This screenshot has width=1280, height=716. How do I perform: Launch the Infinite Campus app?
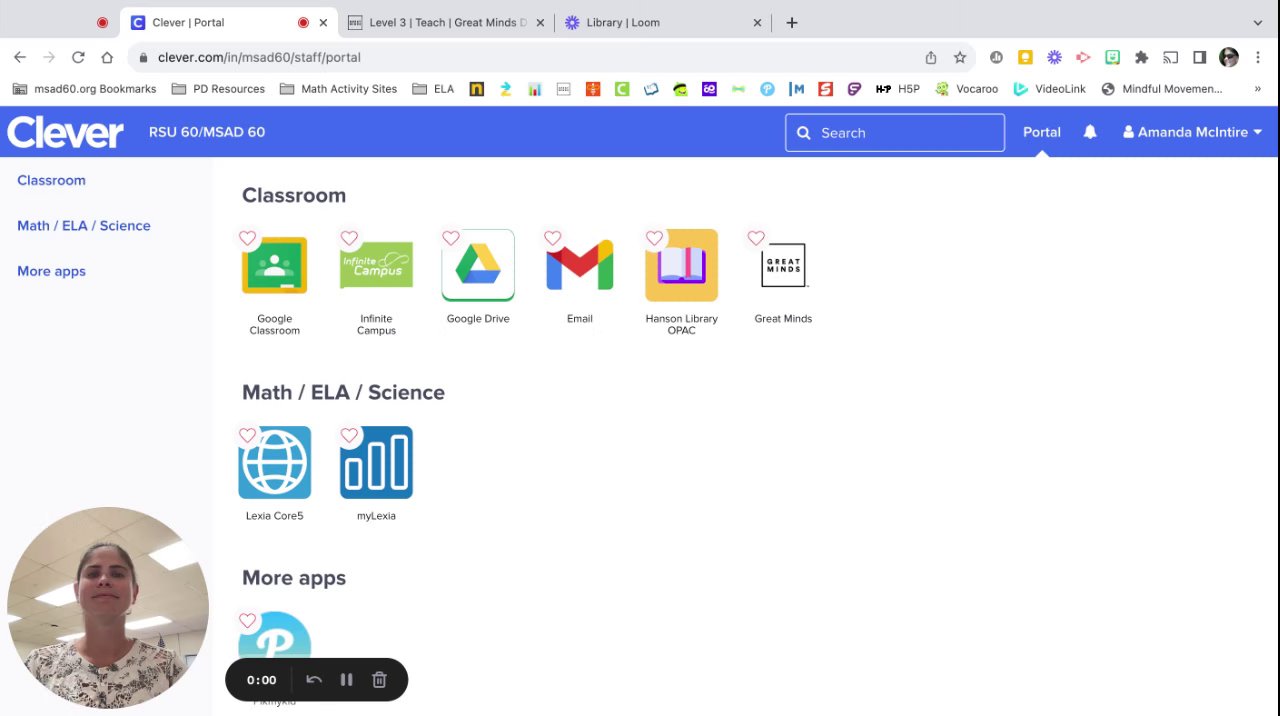coord(376,265)
